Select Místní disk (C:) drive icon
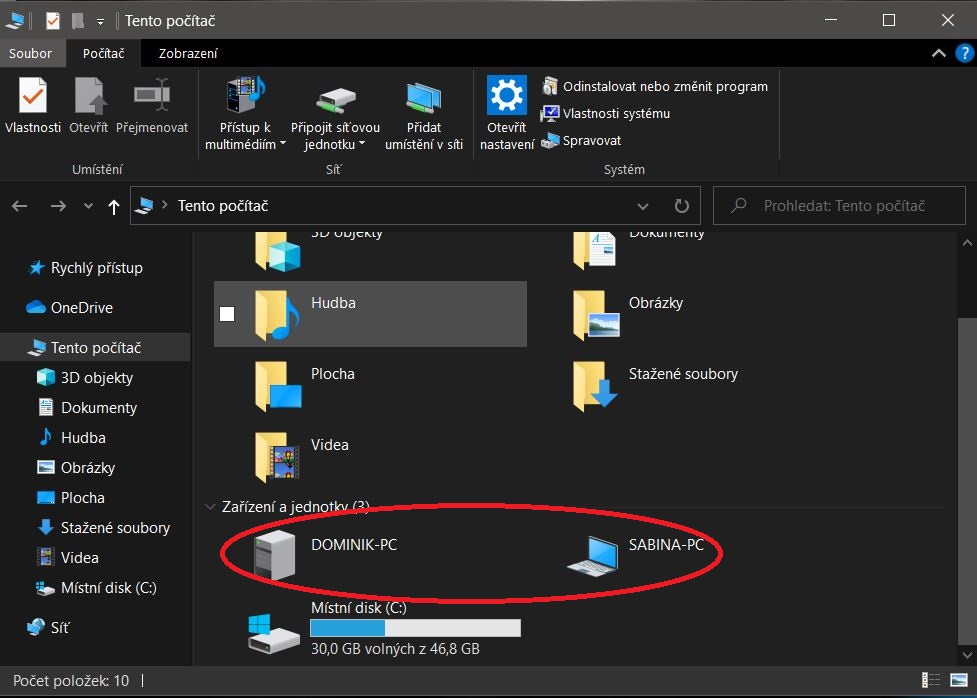Image resolution: width=977 pixels, height=698 pixels. pyautogui.click(x=273, y=633)
